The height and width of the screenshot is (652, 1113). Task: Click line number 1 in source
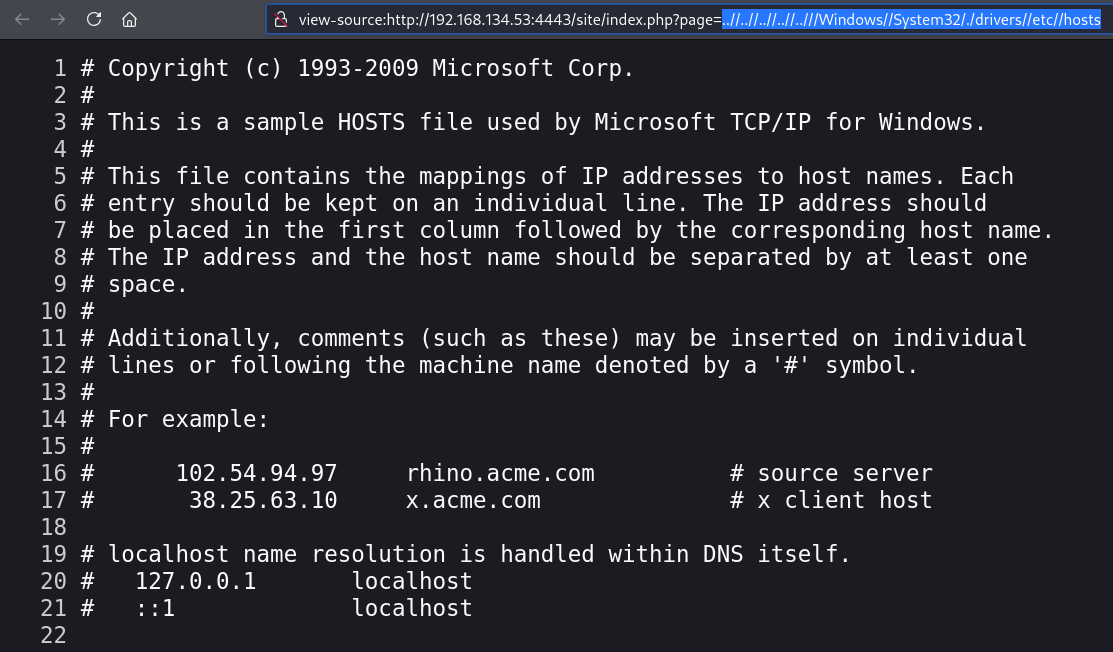click(x=60, y=68)
